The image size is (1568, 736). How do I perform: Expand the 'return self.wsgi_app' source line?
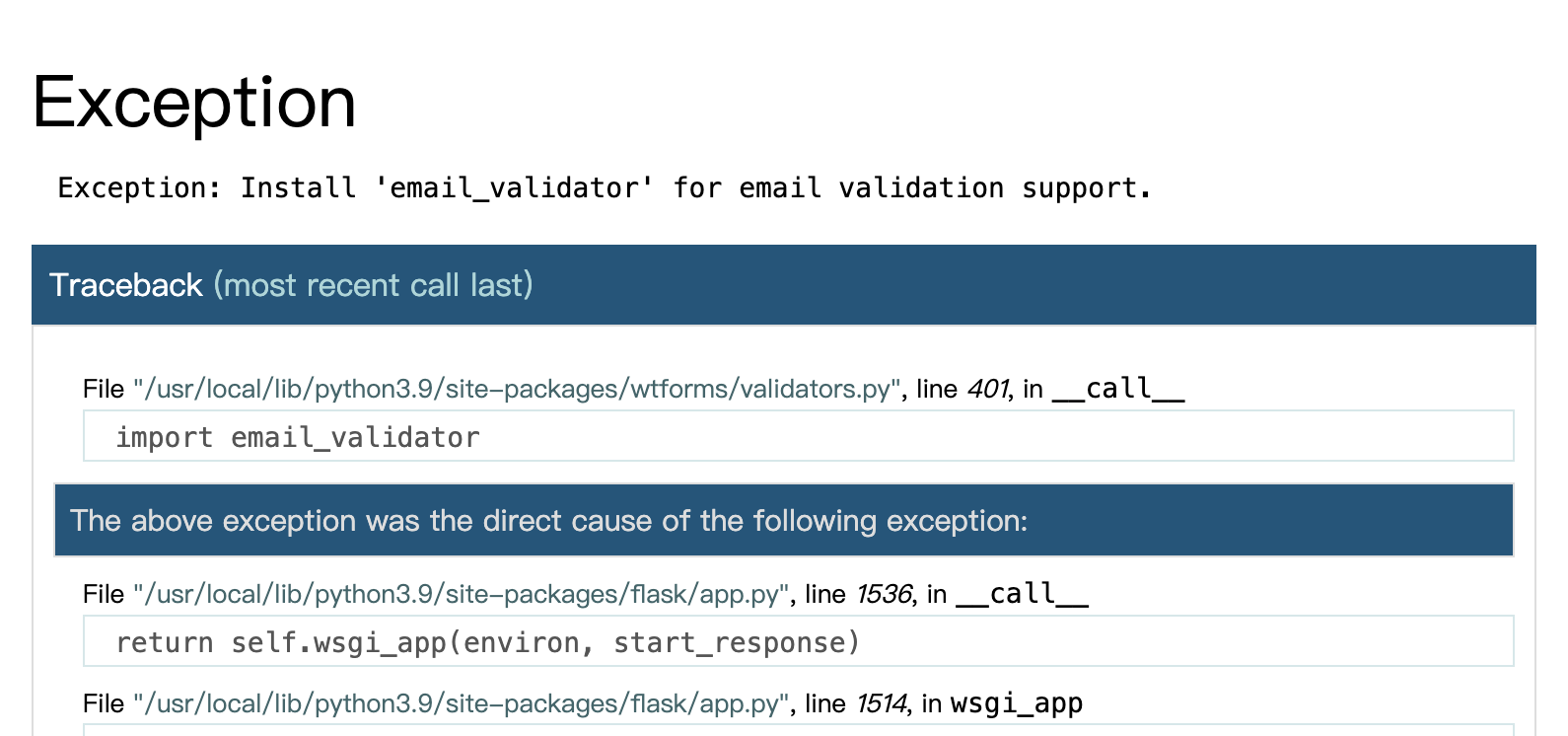click(x=798, y=641)
